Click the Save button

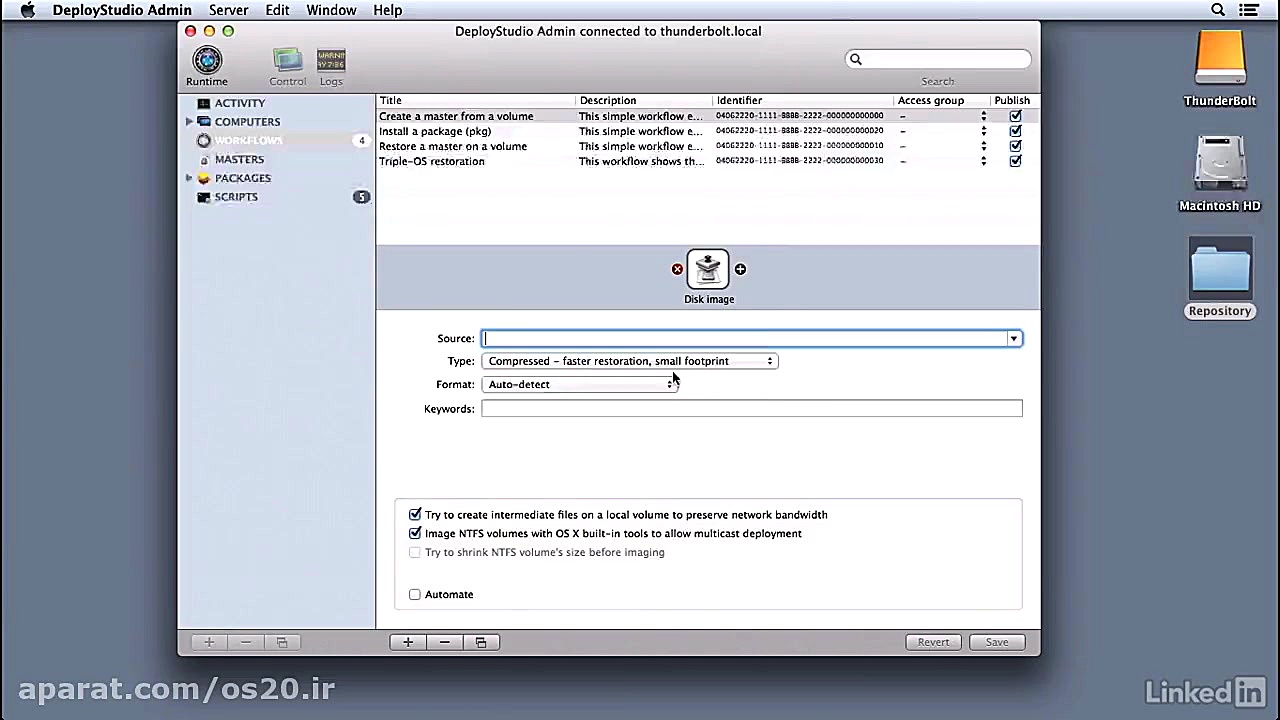pyautogui.click(x=997, y=642)
